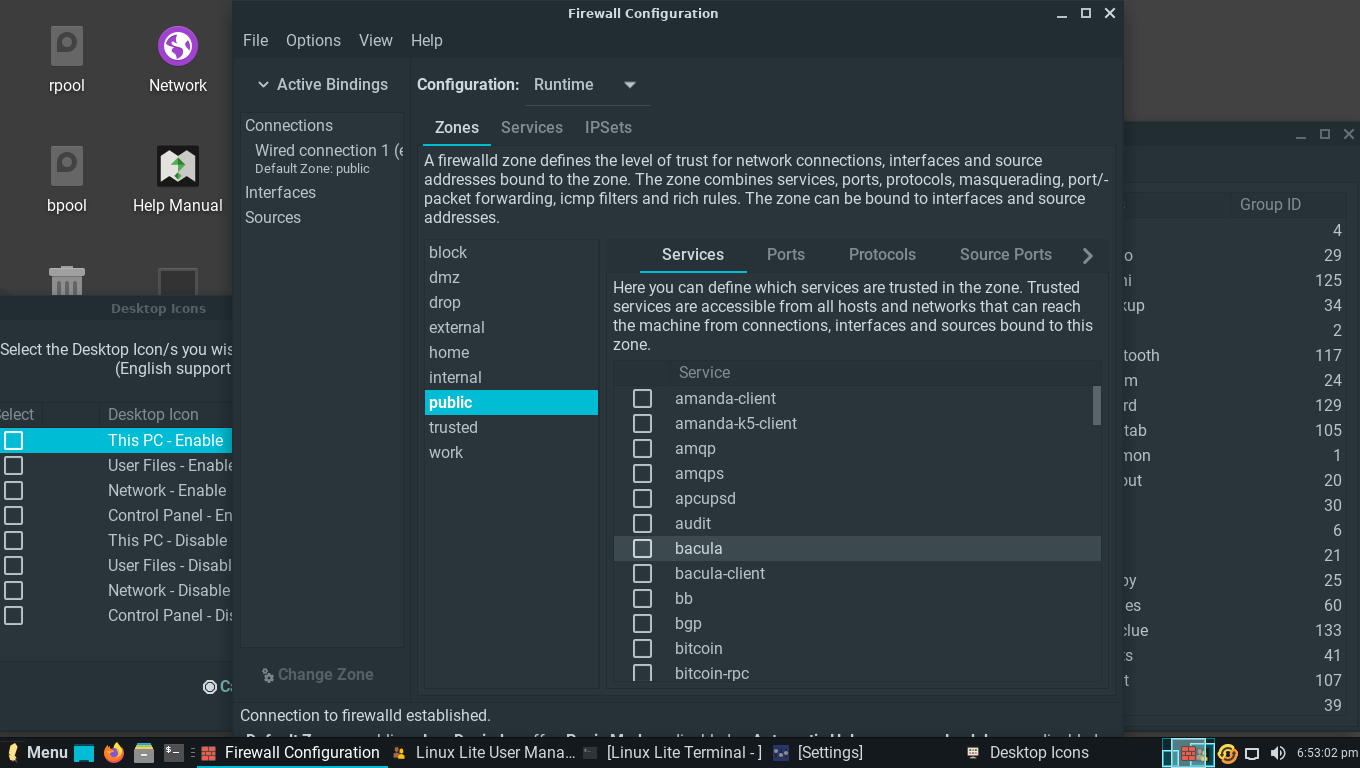Image resolution: width=1360 pixels, height=768 pixels.
Task: Enable the amqp service checkbox
Action: coord(643,448)
